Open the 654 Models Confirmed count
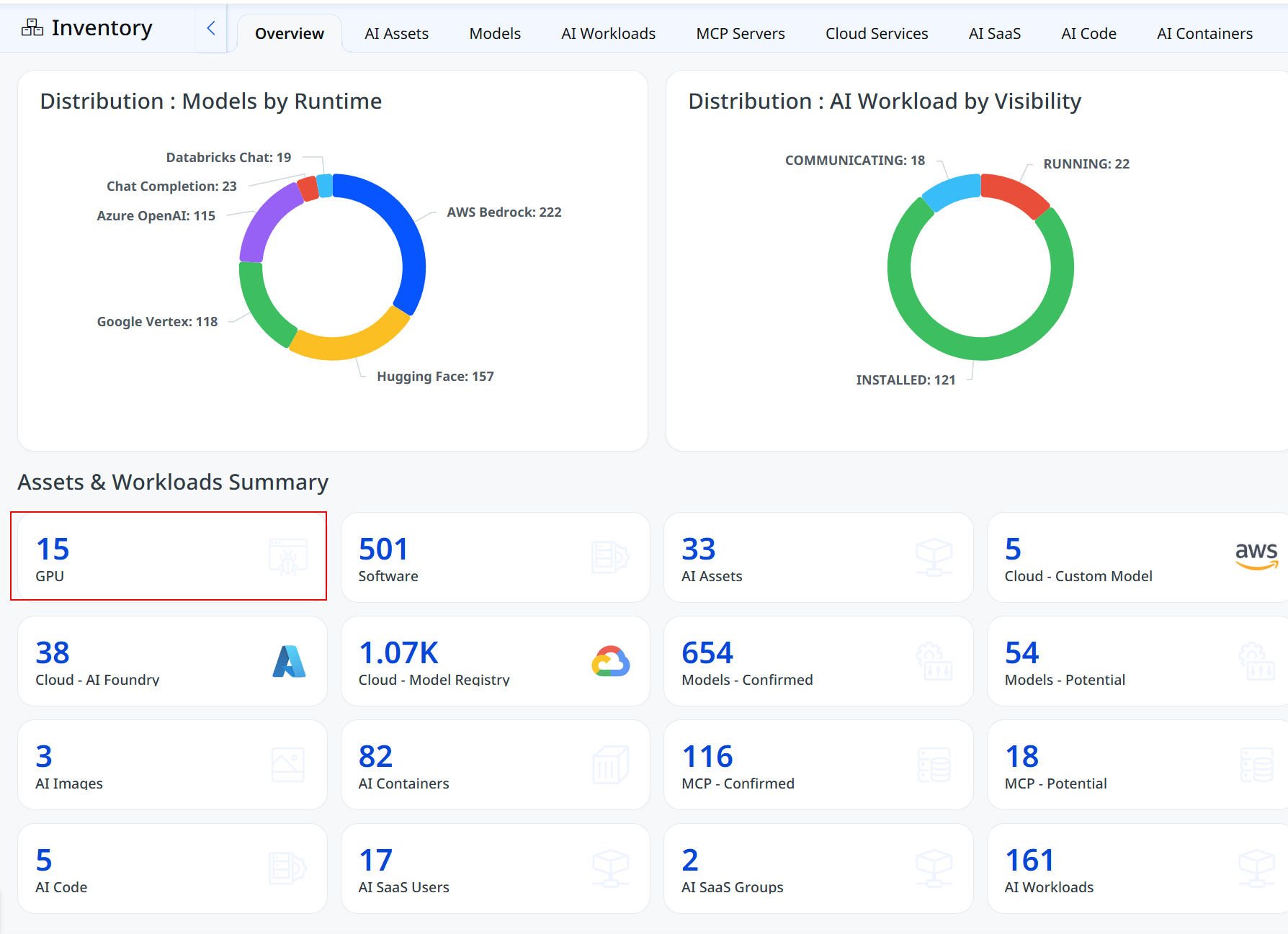Image resolution: width=1288 pixels, height=934 pixels. [x=707, y=653]
